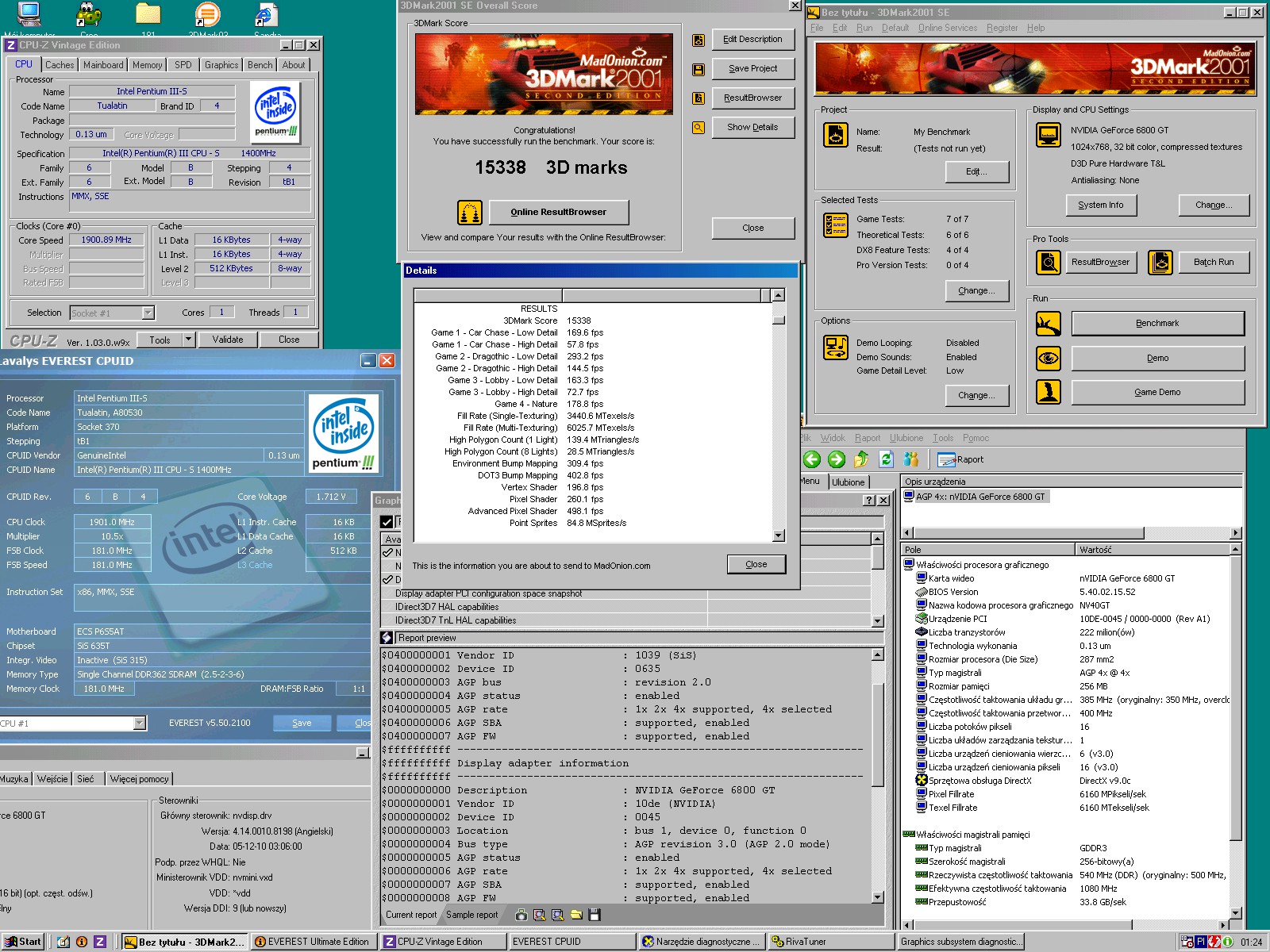This screenshot has height=952, width=1270.
Task: Click the Show Details button
Action: 753,127
